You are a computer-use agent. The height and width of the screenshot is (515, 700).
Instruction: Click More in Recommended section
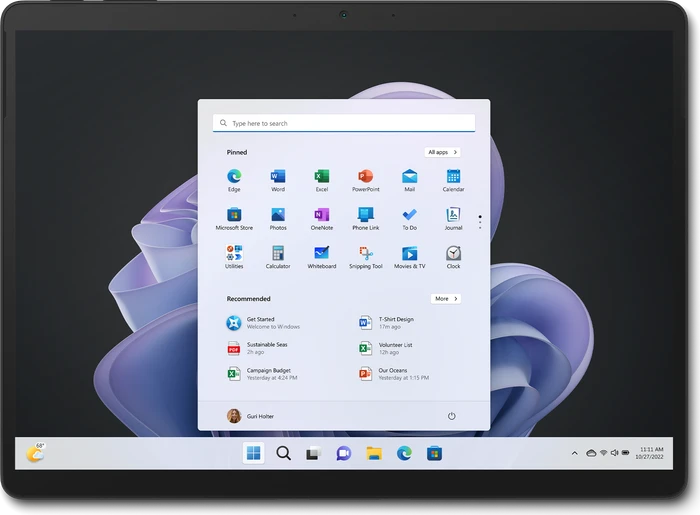446,299
